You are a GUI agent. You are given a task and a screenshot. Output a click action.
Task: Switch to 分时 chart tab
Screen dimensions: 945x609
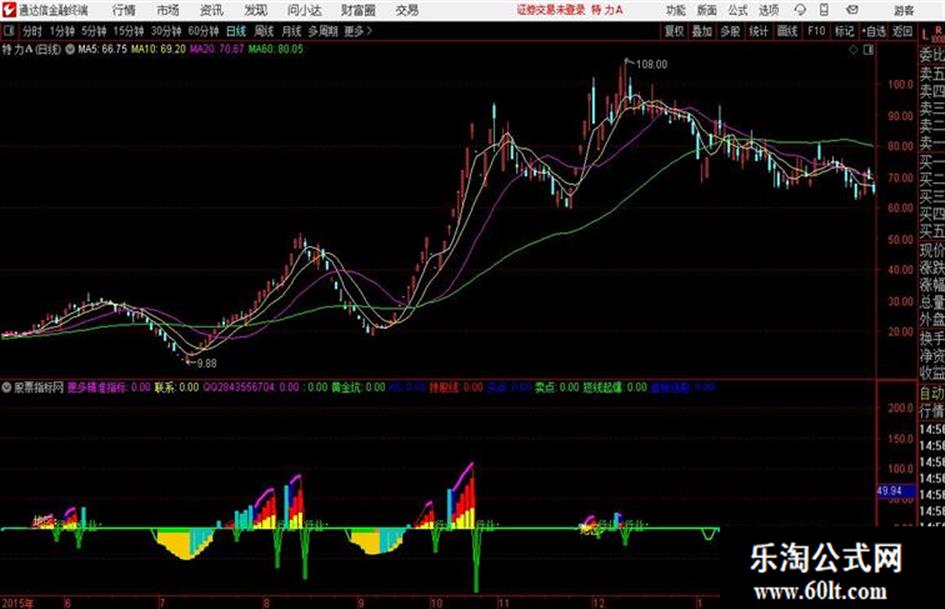coord(32,31)
